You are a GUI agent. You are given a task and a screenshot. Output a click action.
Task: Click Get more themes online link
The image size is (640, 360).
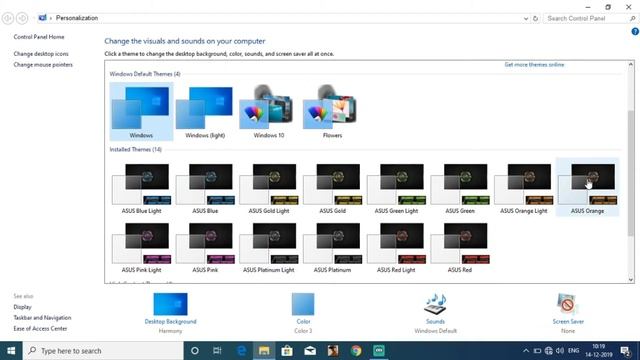[x=534, y=64]
